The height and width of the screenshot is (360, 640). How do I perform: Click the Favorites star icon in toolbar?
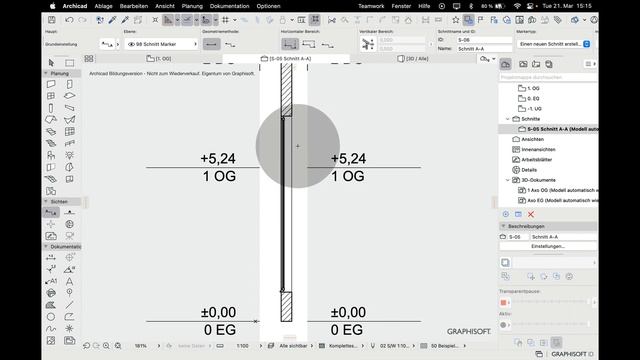click(x=456, y=20)
